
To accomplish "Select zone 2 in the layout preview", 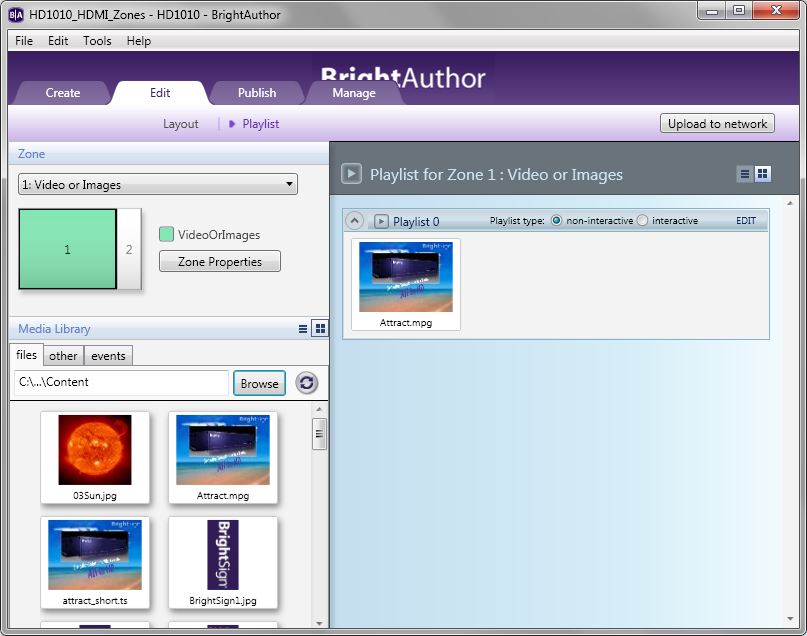I will (x=129, y=249).
